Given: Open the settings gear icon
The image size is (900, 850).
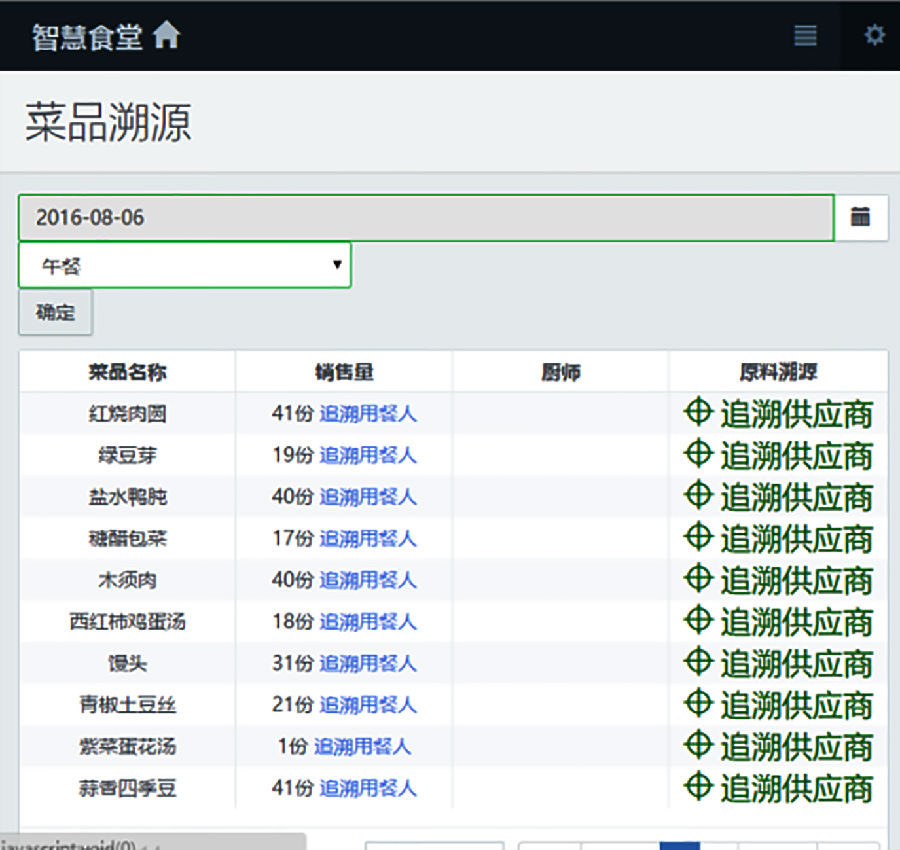Looking at the screenshot, I should (875, 36).
